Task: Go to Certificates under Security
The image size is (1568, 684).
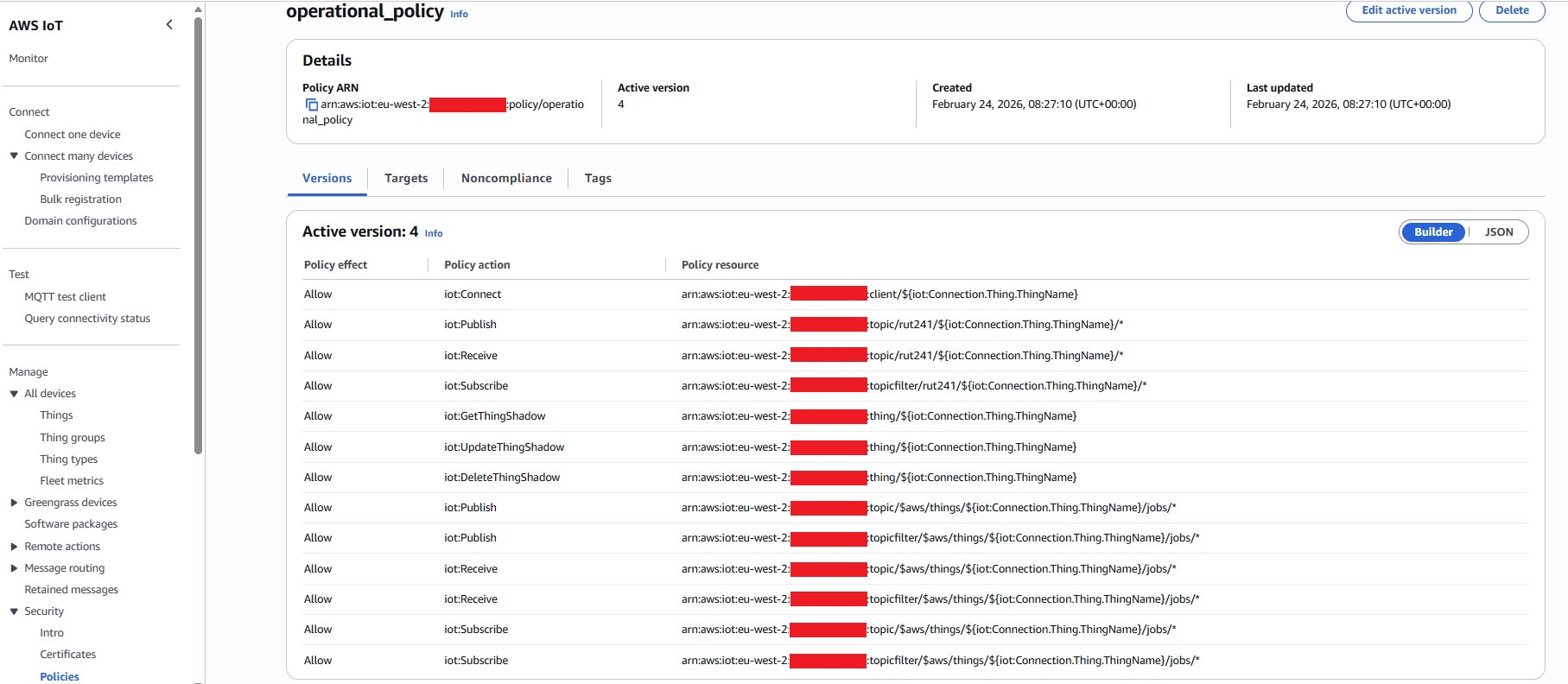Action: click(x=67, y=655)
